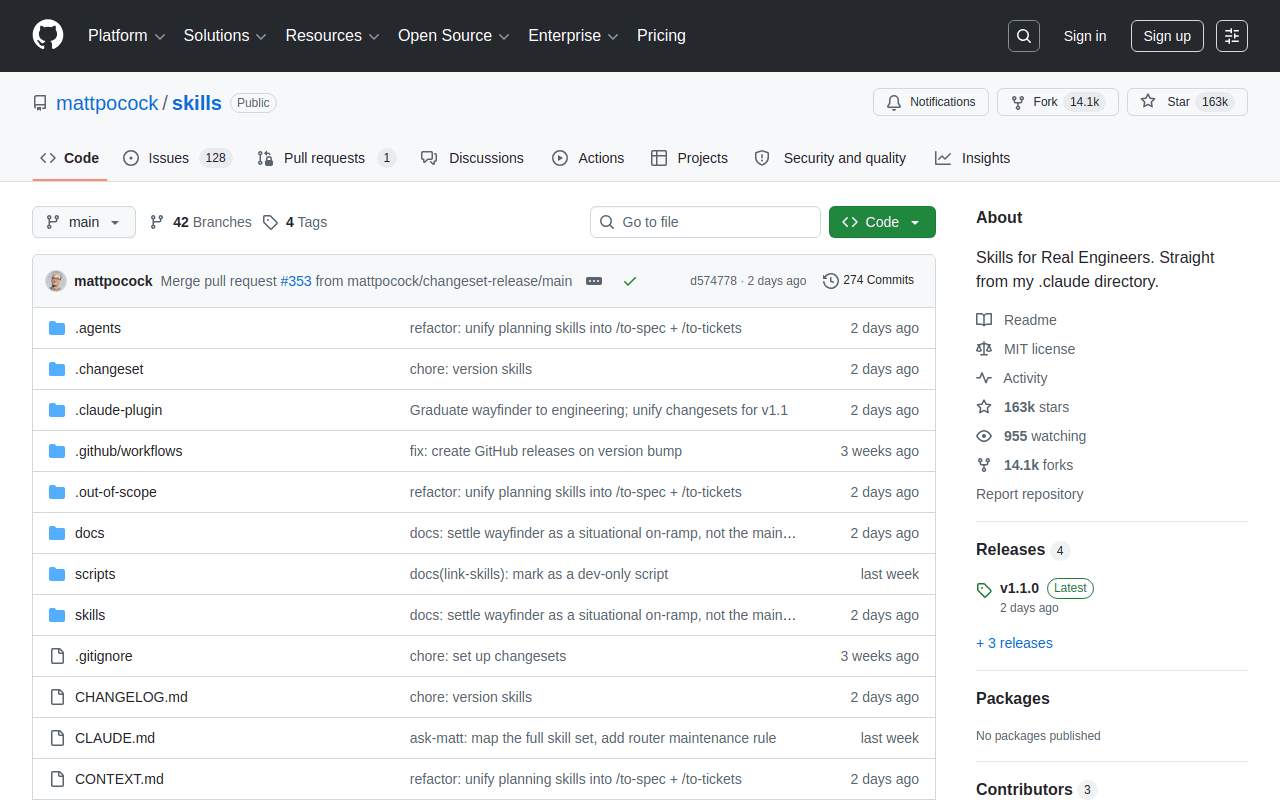Open pull request #353 link
The height and width of the screenshot is (800, 1280).
(296, 281)
